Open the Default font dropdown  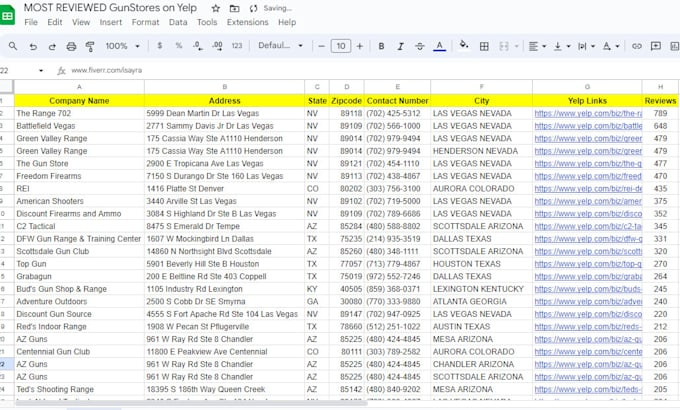[x=280, y=46]
